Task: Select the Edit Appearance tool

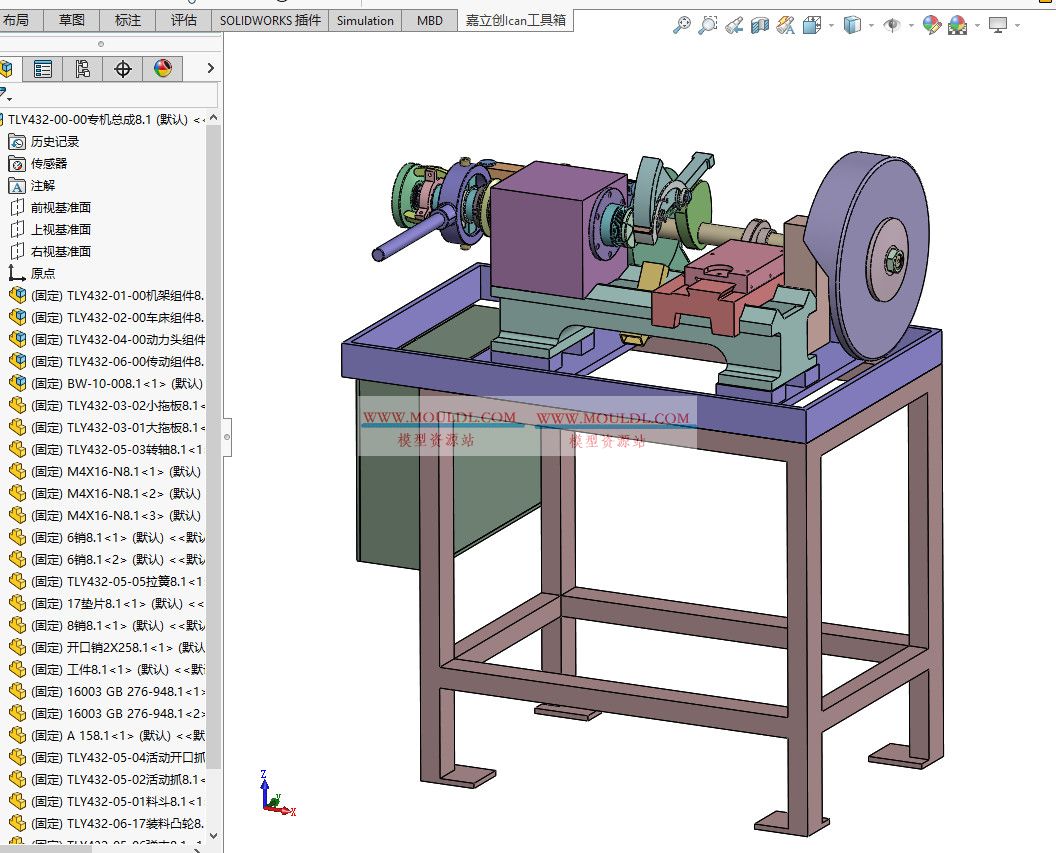Action: pyautogui.click(x=931, y=24)
